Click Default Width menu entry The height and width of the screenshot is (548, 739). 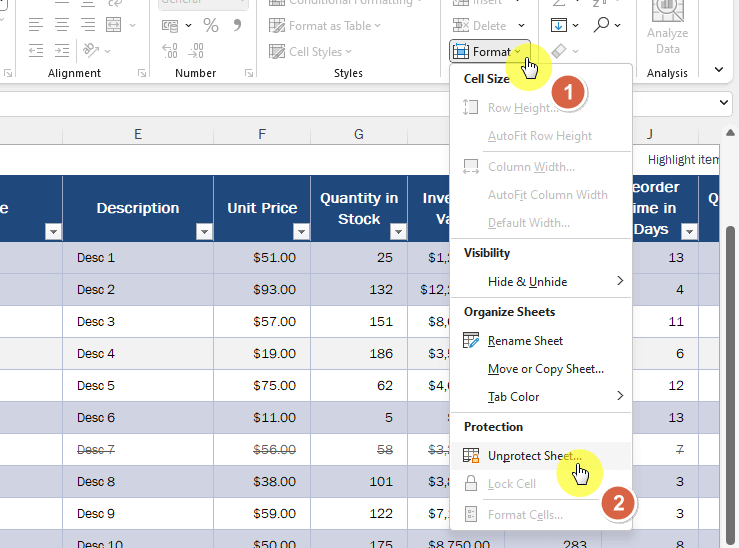541,222
